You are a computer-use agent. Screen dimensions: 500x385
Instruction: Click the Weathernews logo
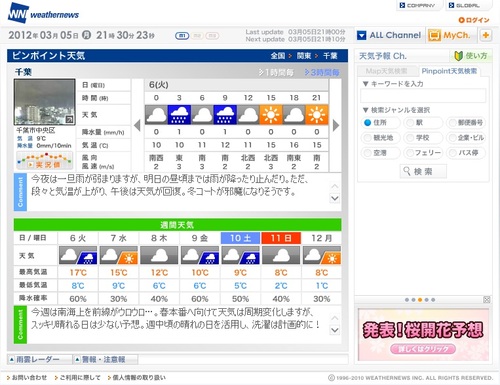tap(43, 13)
